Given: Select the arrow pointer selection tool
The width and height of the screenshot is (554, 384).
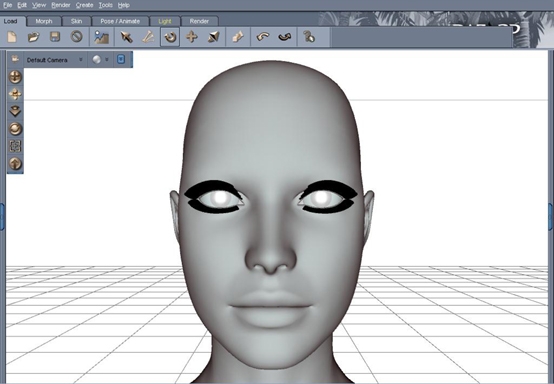Looking at the screenshot, I should click(126, 37).
